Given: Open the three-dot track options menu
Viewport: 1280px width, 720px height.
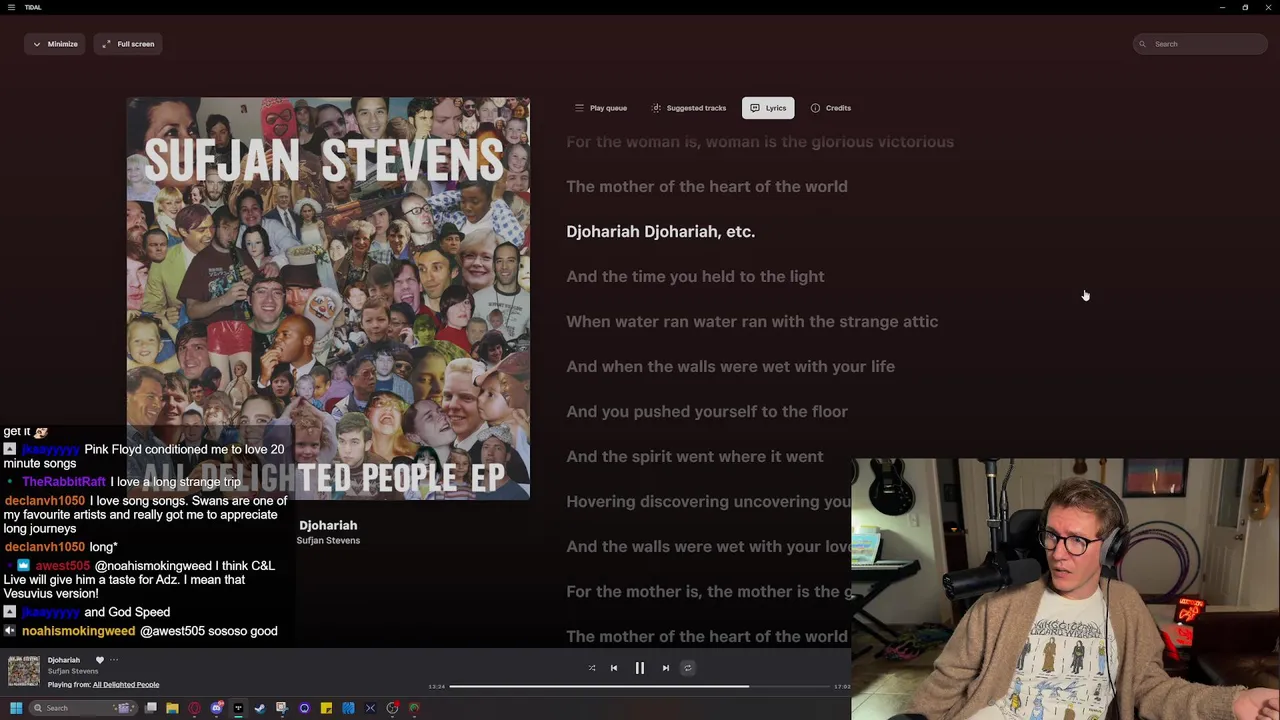Looking at the screenshot, I should click(114, 660).
